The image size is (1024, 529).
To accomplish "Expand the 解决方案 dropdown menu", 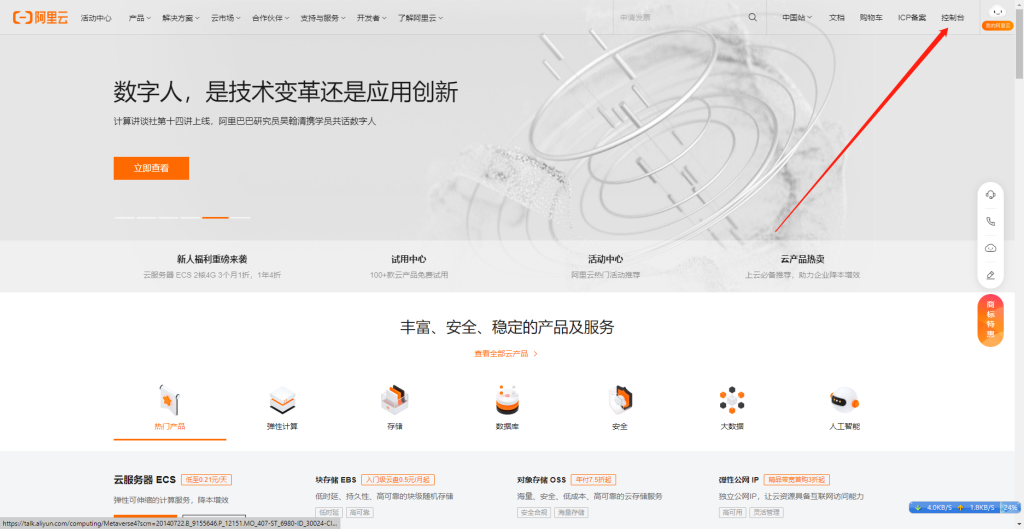I will click(181, 18).
